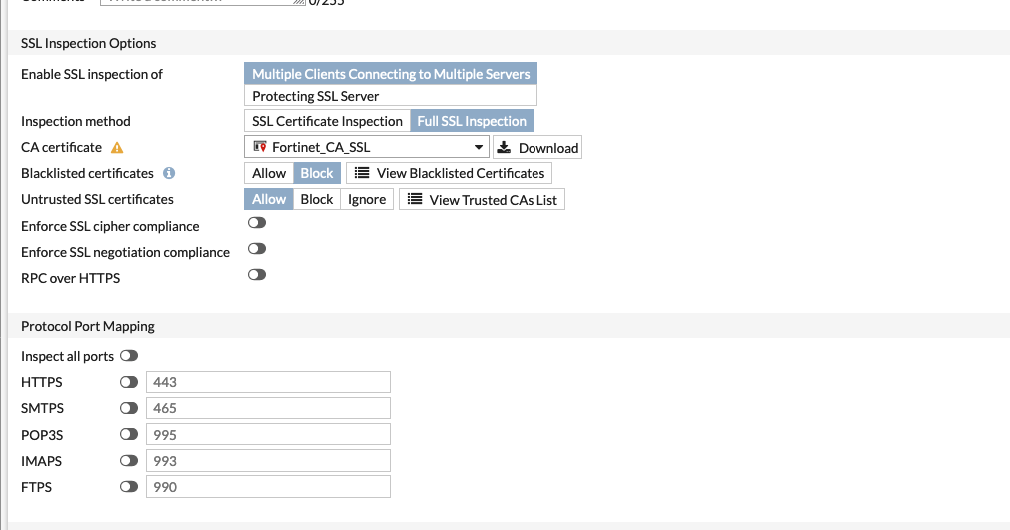This screenshot has width=1010, height=530.
Task: Choose Full SSL Inspection method
Action: (x=472, y=121)
